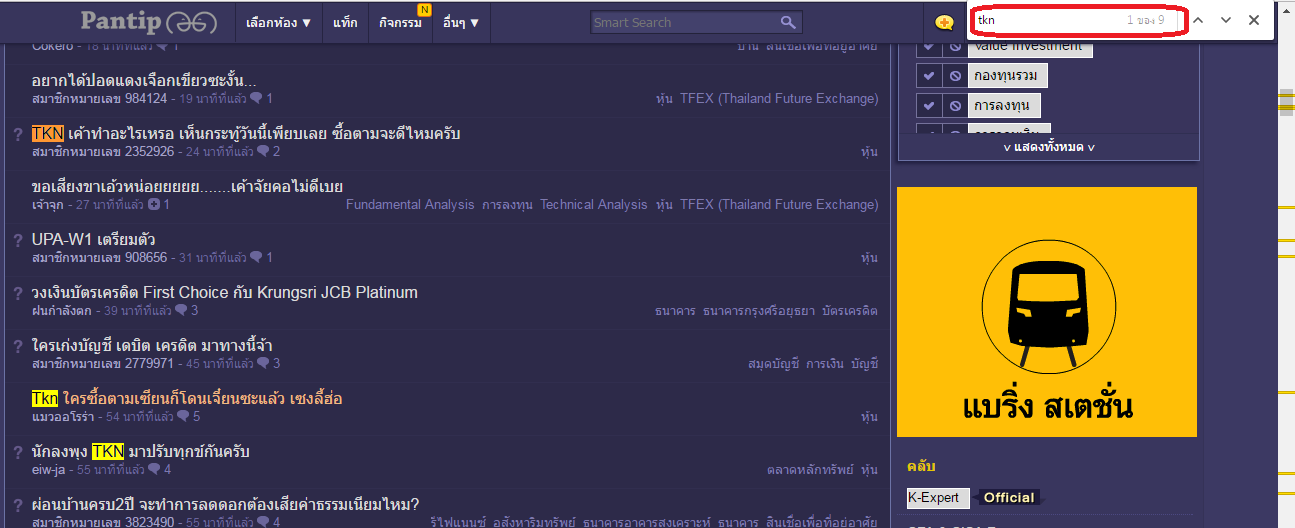The image size is (1295, 528).
Task: Close the browser find bar
Action: pyautogui.click(x=1254, y=20)
